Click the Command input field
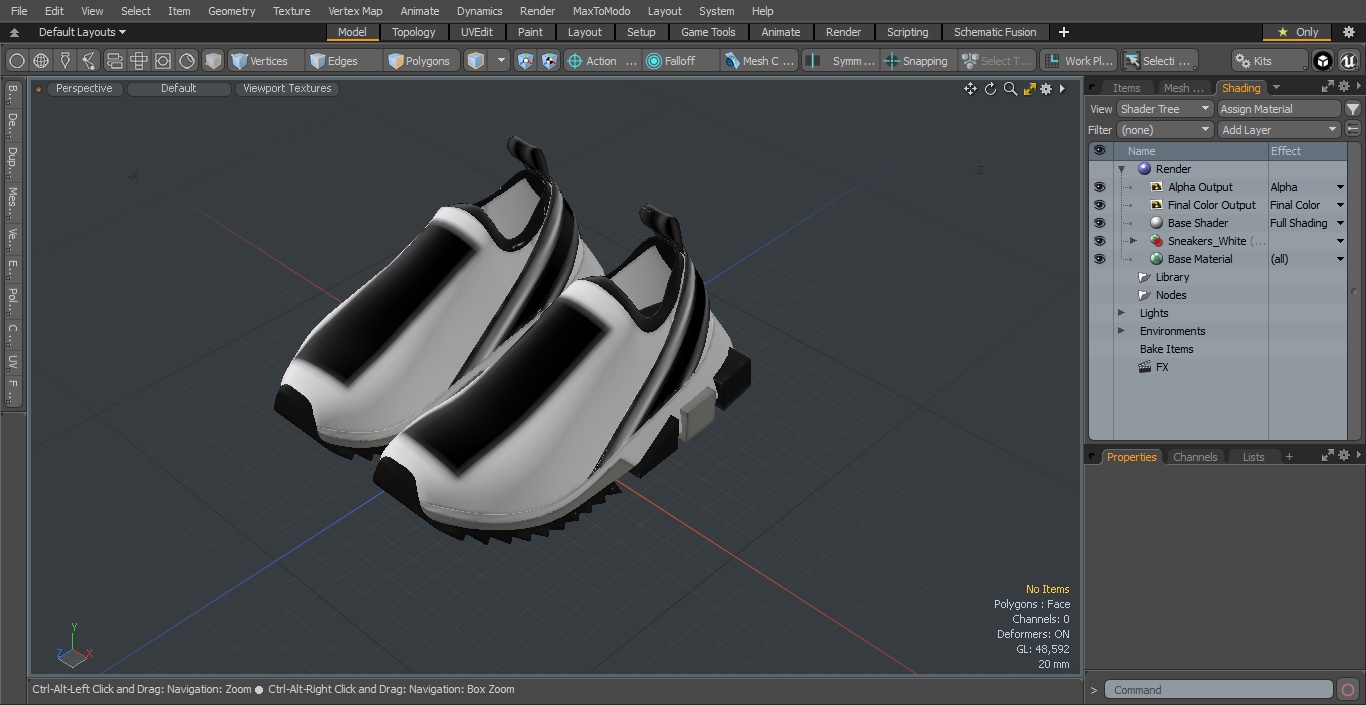 1218,690
